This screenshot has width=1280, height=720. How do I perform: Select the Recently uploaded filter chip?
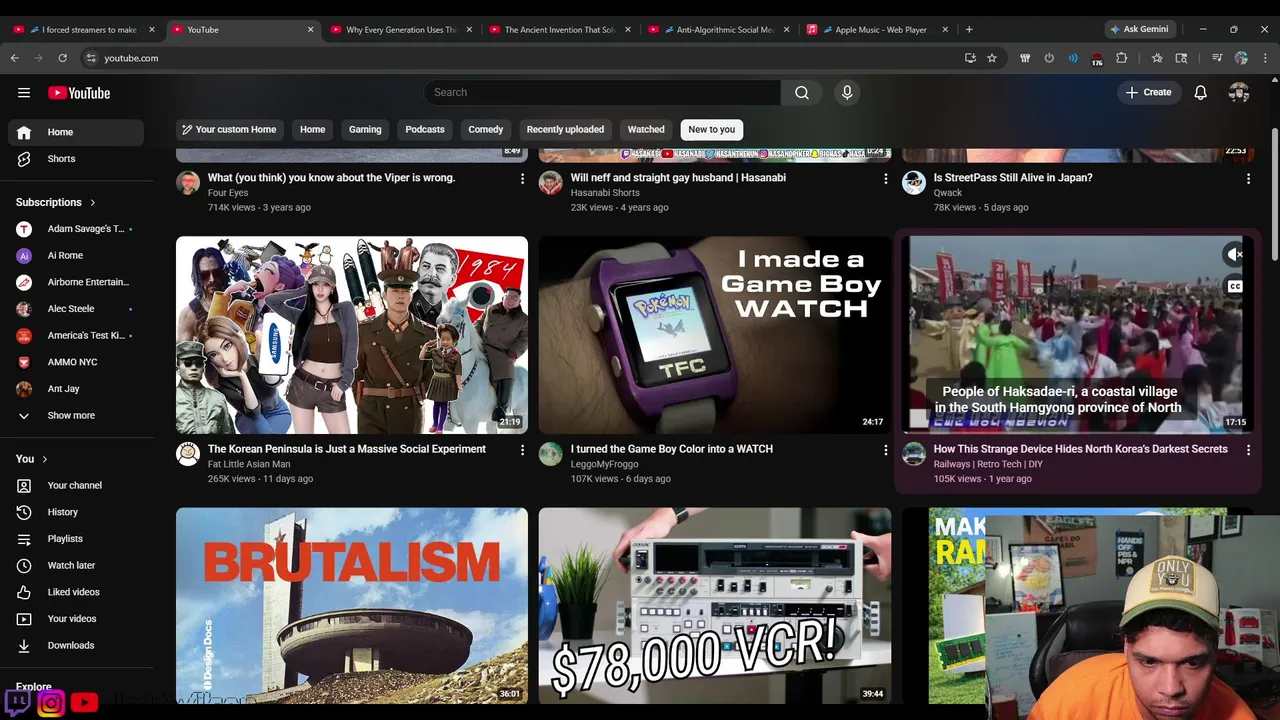(565, 129)
